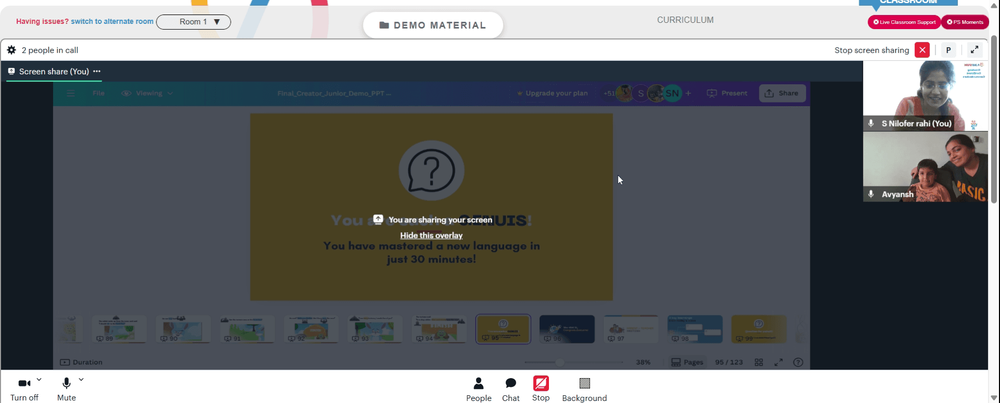Open microphone options chevron
Viewport: 1000px width, 403px height.
tap(81, 379)
